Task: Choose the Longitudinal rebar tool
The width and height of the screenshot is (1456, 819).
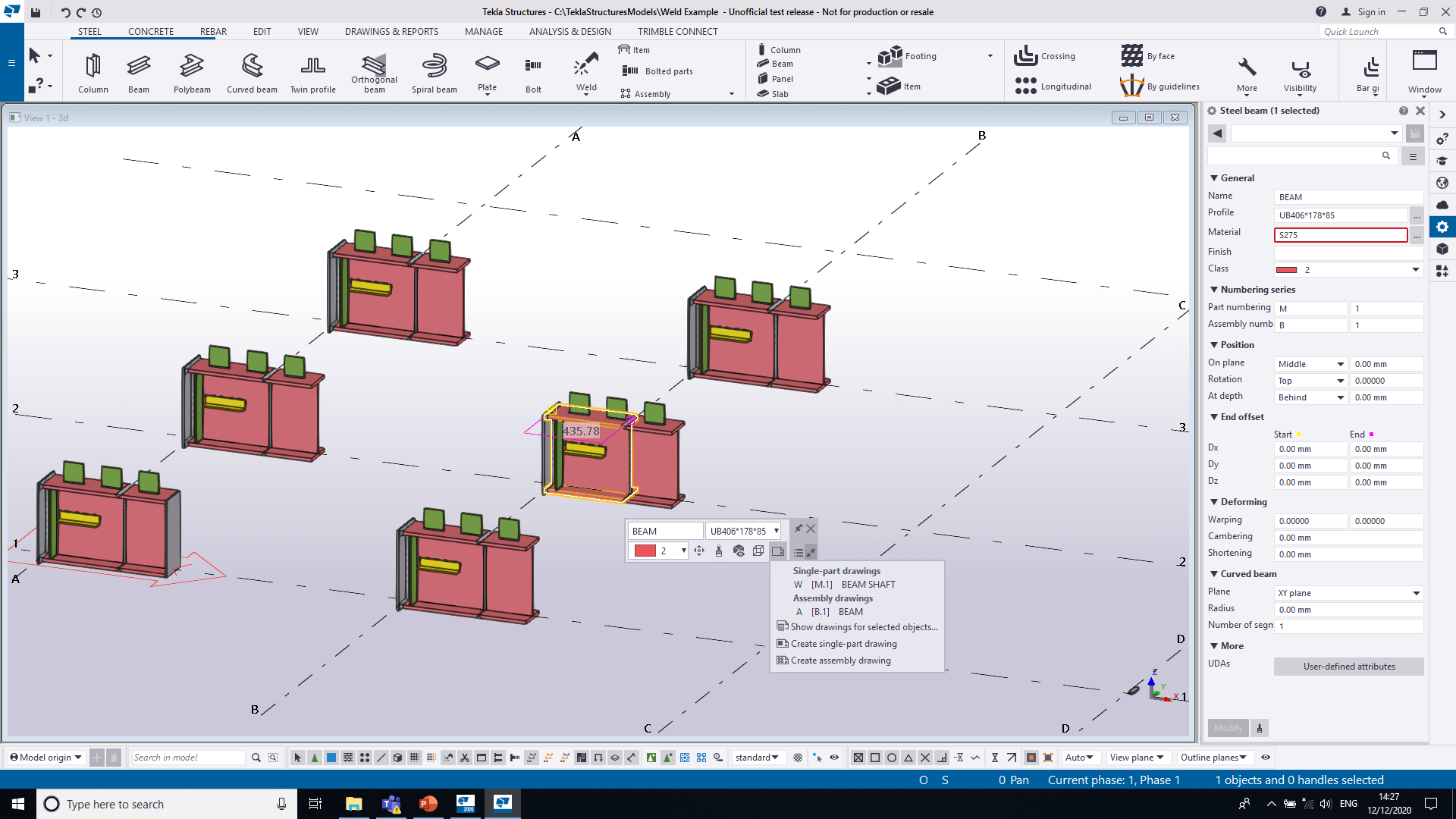Action: (1053, 86)
